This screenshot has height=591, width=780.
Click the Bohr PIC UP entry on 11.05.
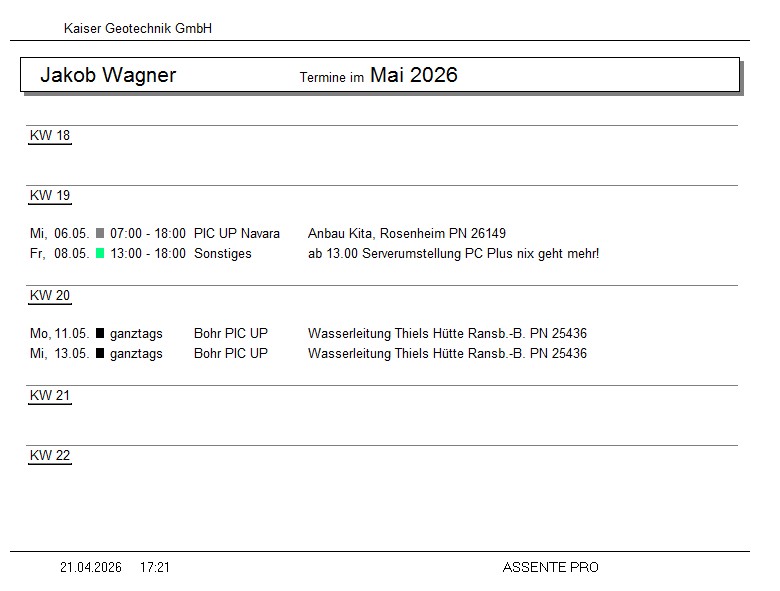coord(231,334)
